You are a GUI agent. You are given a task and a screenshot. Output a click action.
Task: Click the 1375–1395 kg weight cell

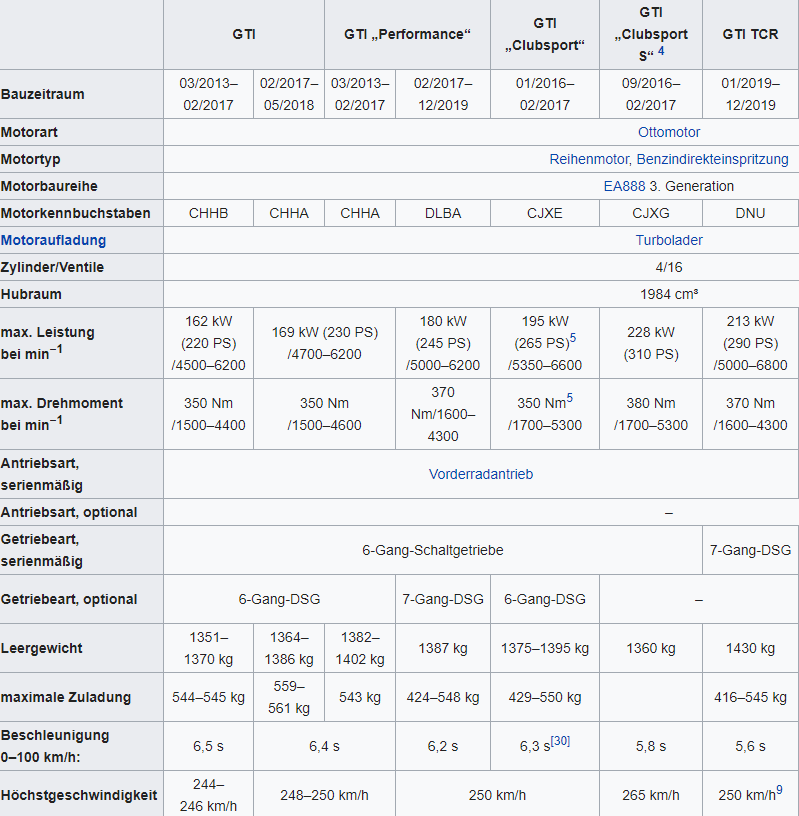[x=544, y=648]
